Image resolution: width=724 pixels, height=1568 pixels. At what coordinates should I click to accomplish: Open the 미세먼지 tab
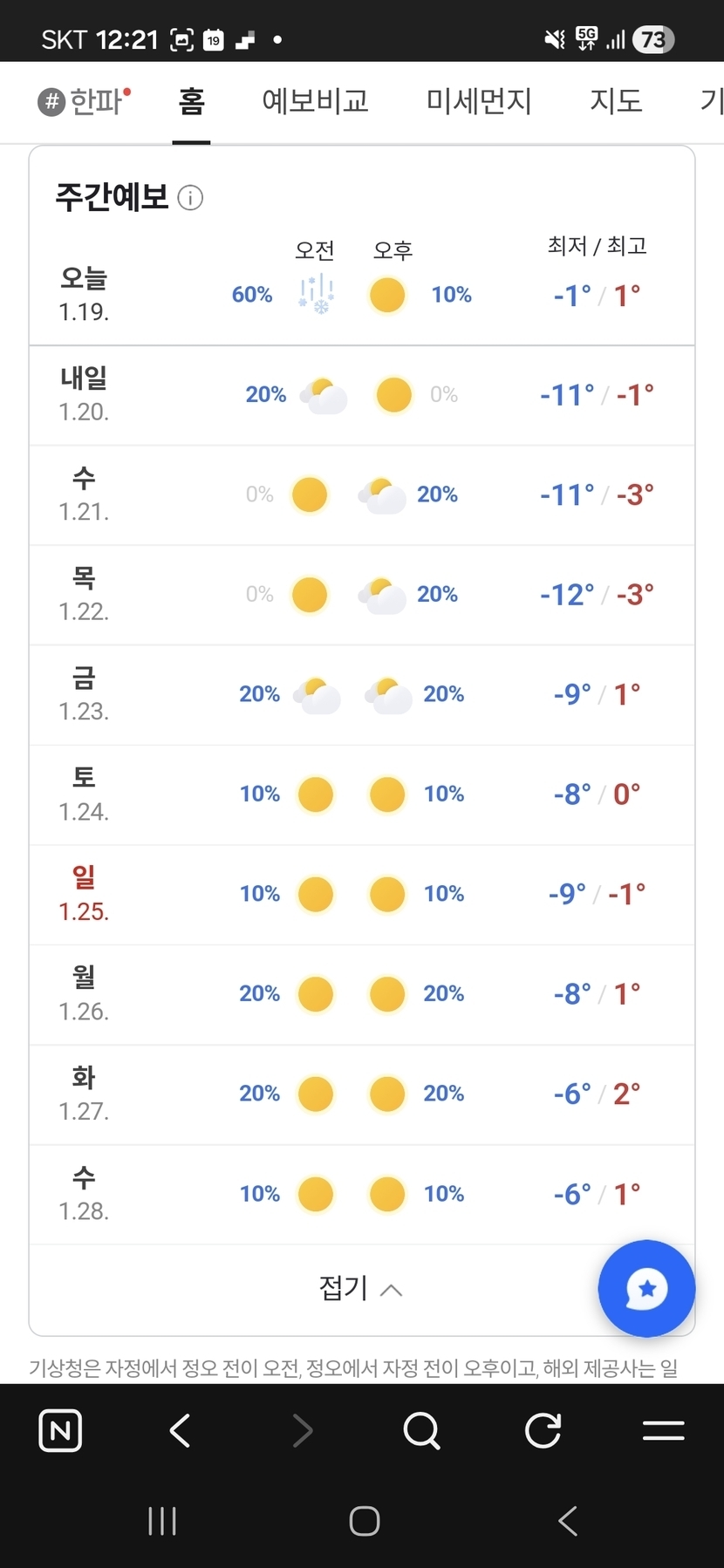coord(478,102)
